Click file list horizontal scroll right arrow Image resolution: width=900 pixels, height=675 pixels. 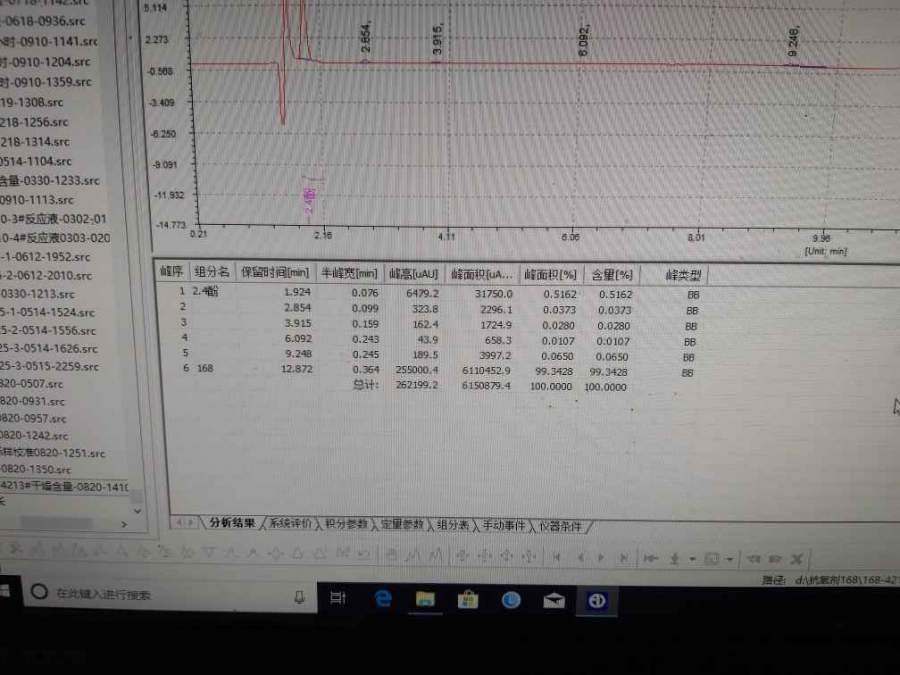pyautogui.click(x=125, y=524)
